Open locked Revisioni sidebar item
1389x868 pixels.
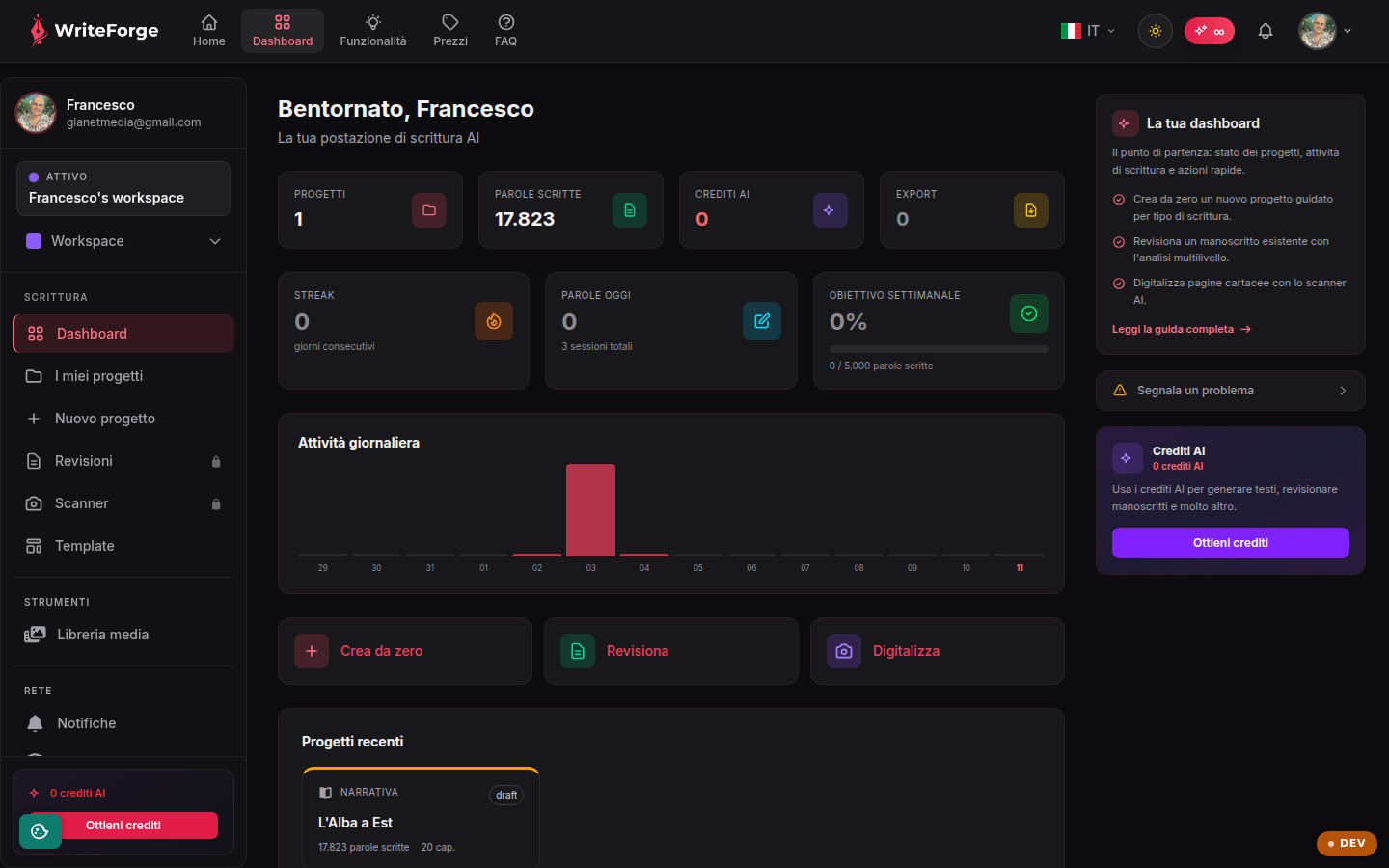click(x=123, y=461)
